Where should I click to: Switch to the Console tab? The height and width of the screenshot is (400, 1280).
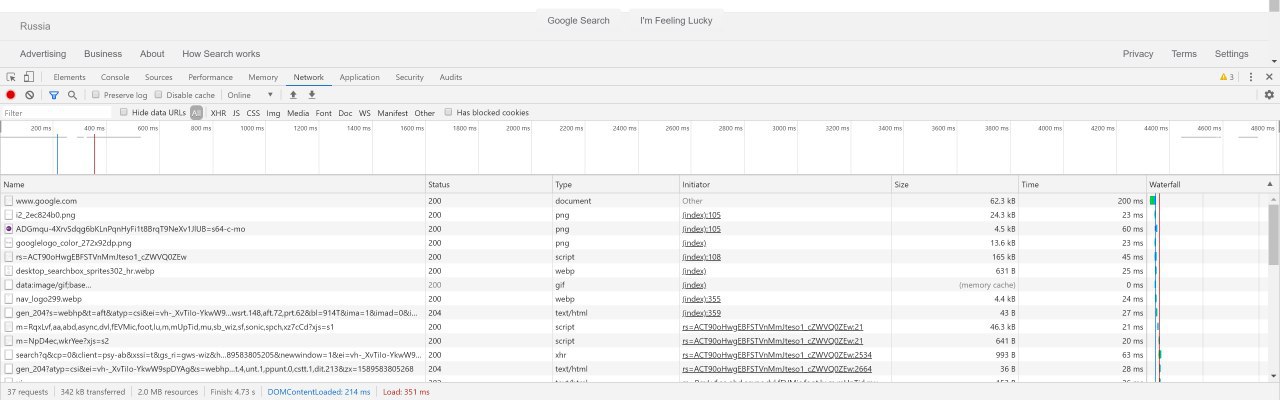115,77
